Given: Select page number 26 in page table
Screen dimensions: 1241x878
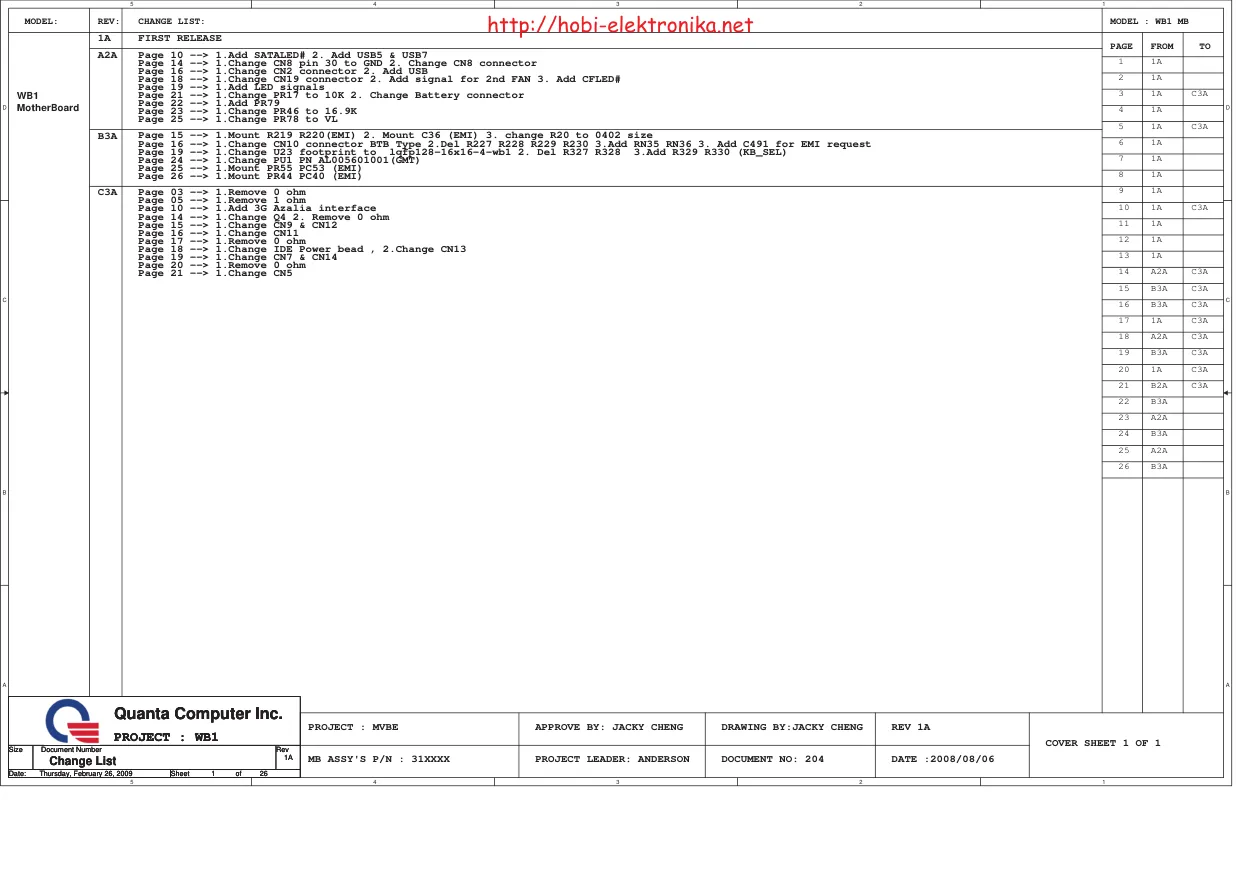Looking at the screenshot, I should pos(1123,467).
